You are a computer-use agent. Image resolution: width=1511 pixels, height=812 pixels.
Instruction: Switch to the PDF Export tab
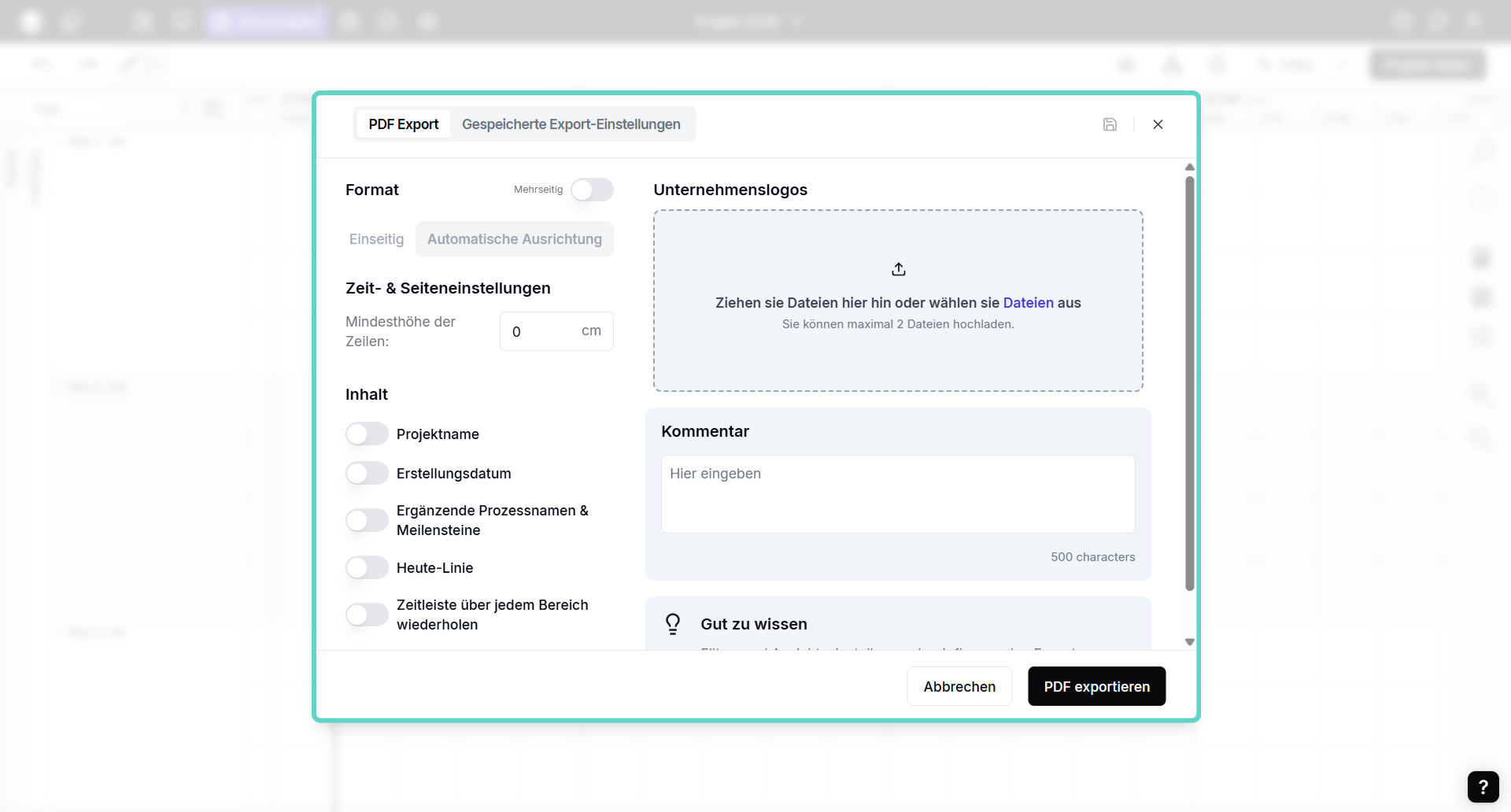coord(403,124)
